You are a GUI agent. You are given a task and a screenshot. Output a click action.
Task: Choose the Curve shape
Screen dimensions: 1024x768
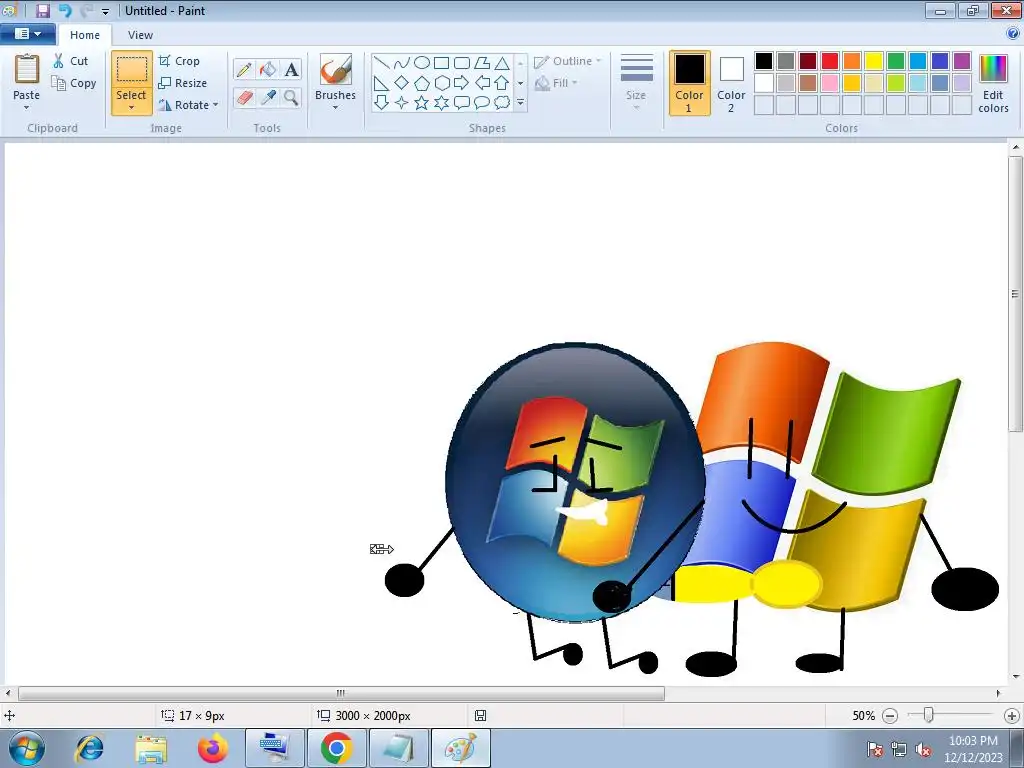click(402, 63)
